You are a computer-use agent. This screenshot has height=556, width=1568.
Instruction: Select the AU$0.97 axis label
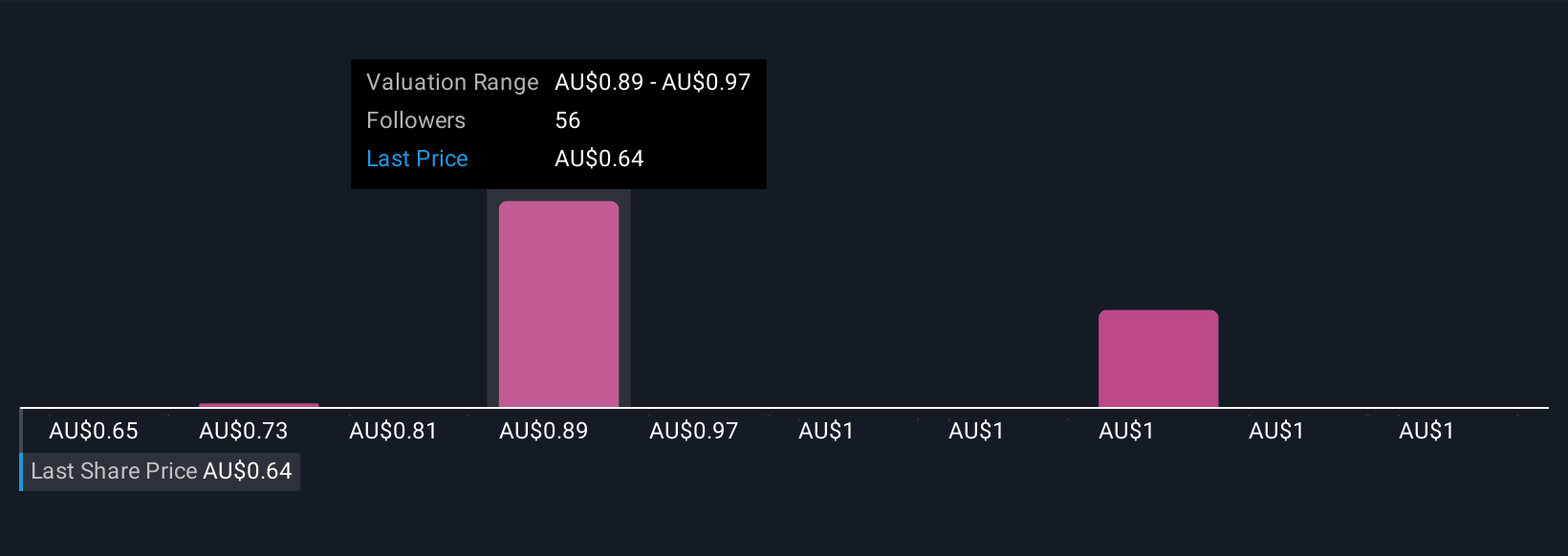(x=694, y=431)
